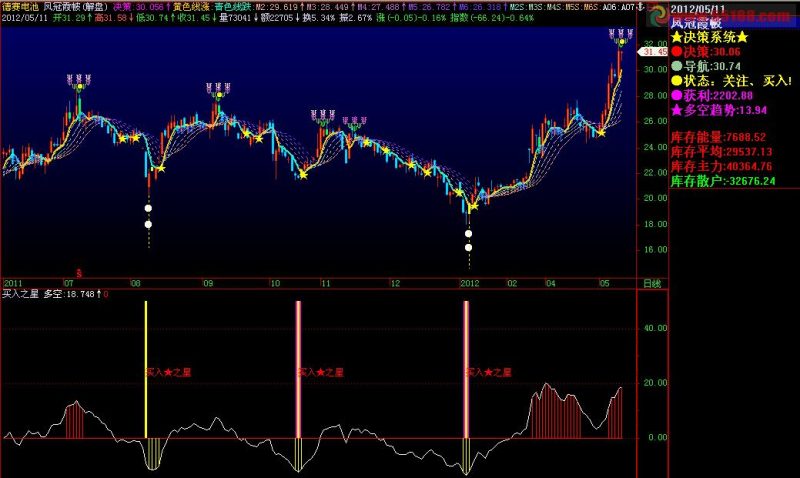Image resolution: width=800 pixels, height=478 pixels.
Task: Click the 2012 label on the time axis
Action: (x=470, y=283)
